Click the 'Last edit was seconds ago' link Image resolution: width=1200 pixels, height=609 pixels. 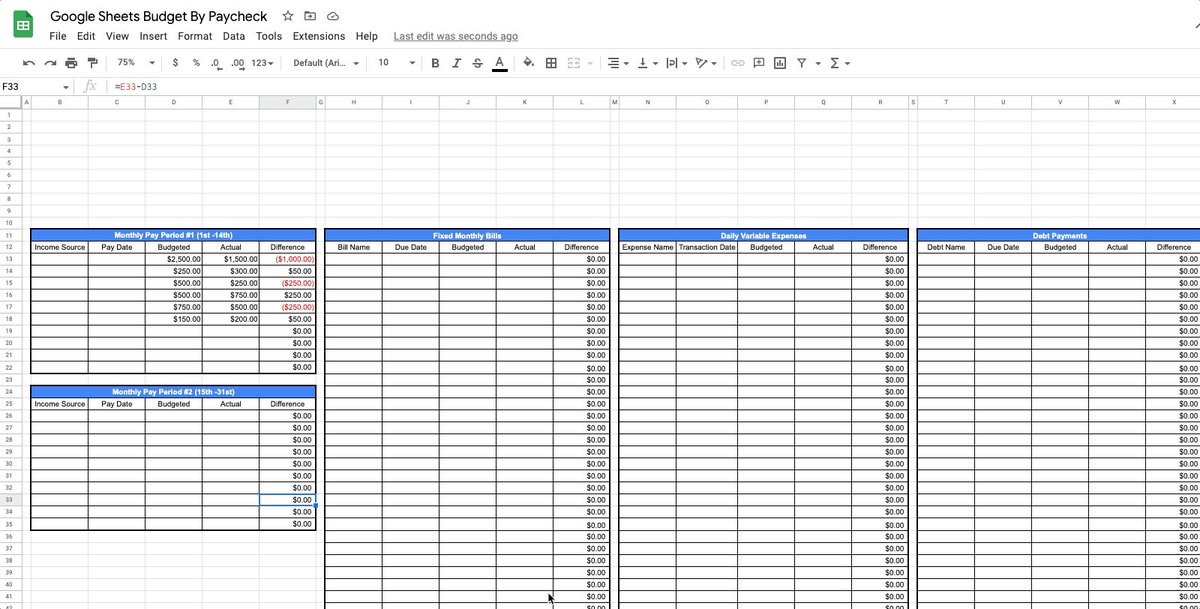pos(456,36)
